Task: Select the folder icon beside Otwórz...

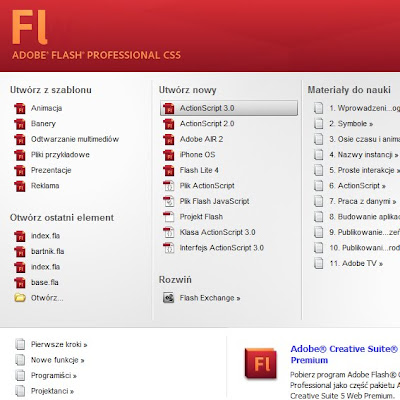Action: click(x=20, y=298)
